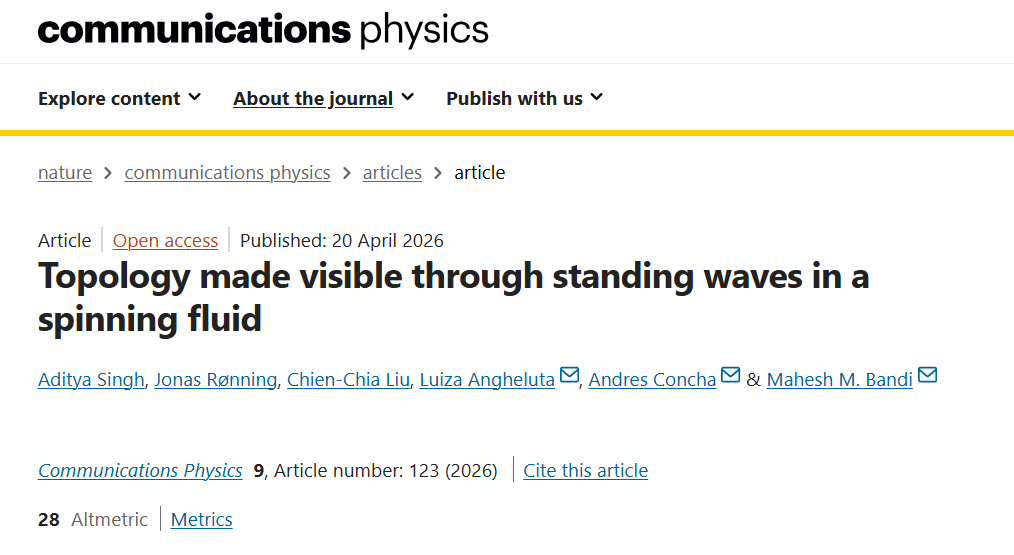The width and height of the screenshot is (1014, 555).
Task: Expand the Explore content menu
Action: (119, 98)
